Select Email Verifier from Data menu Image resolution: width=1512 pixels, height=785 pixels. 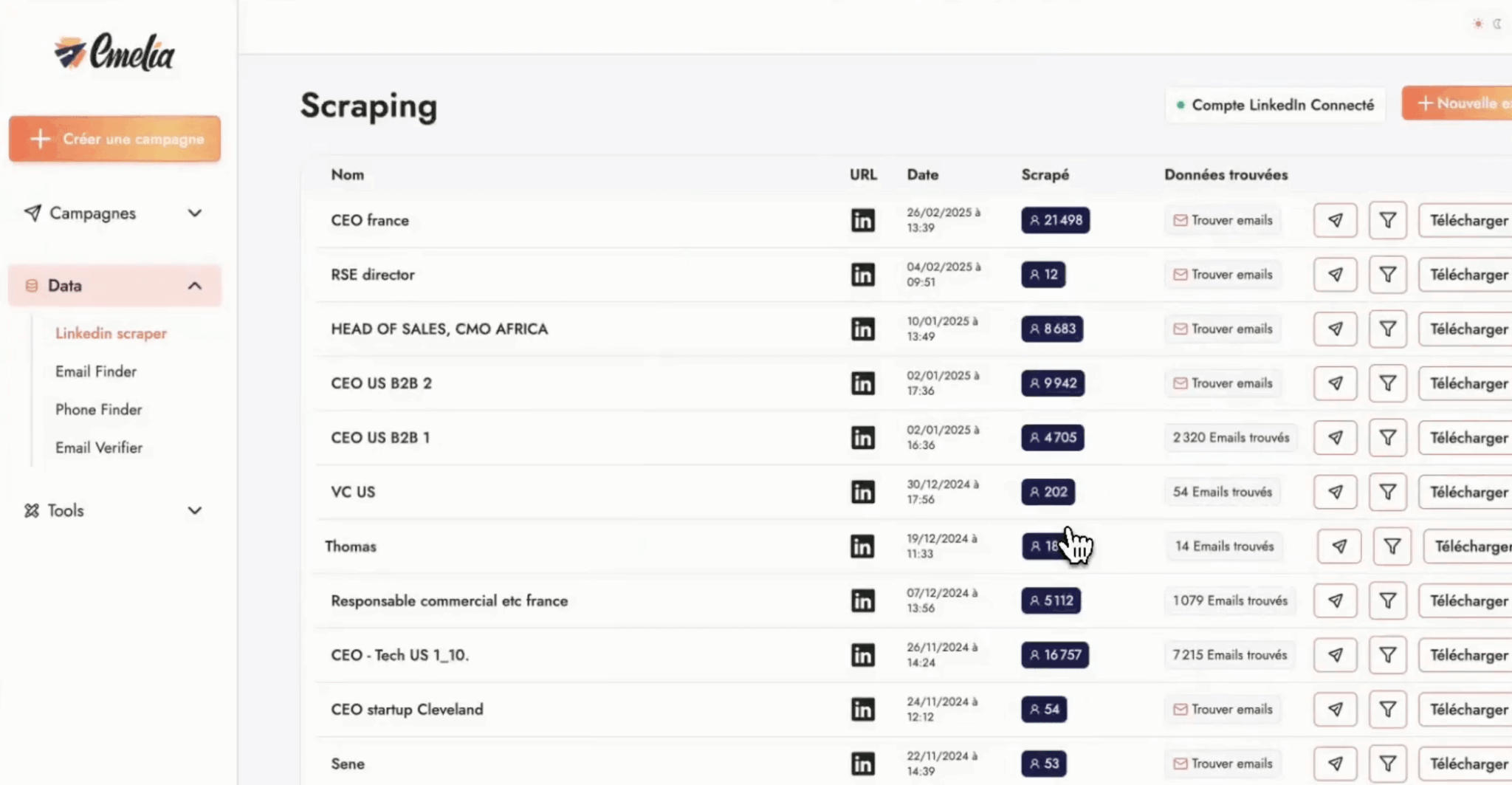pos(99,448)
